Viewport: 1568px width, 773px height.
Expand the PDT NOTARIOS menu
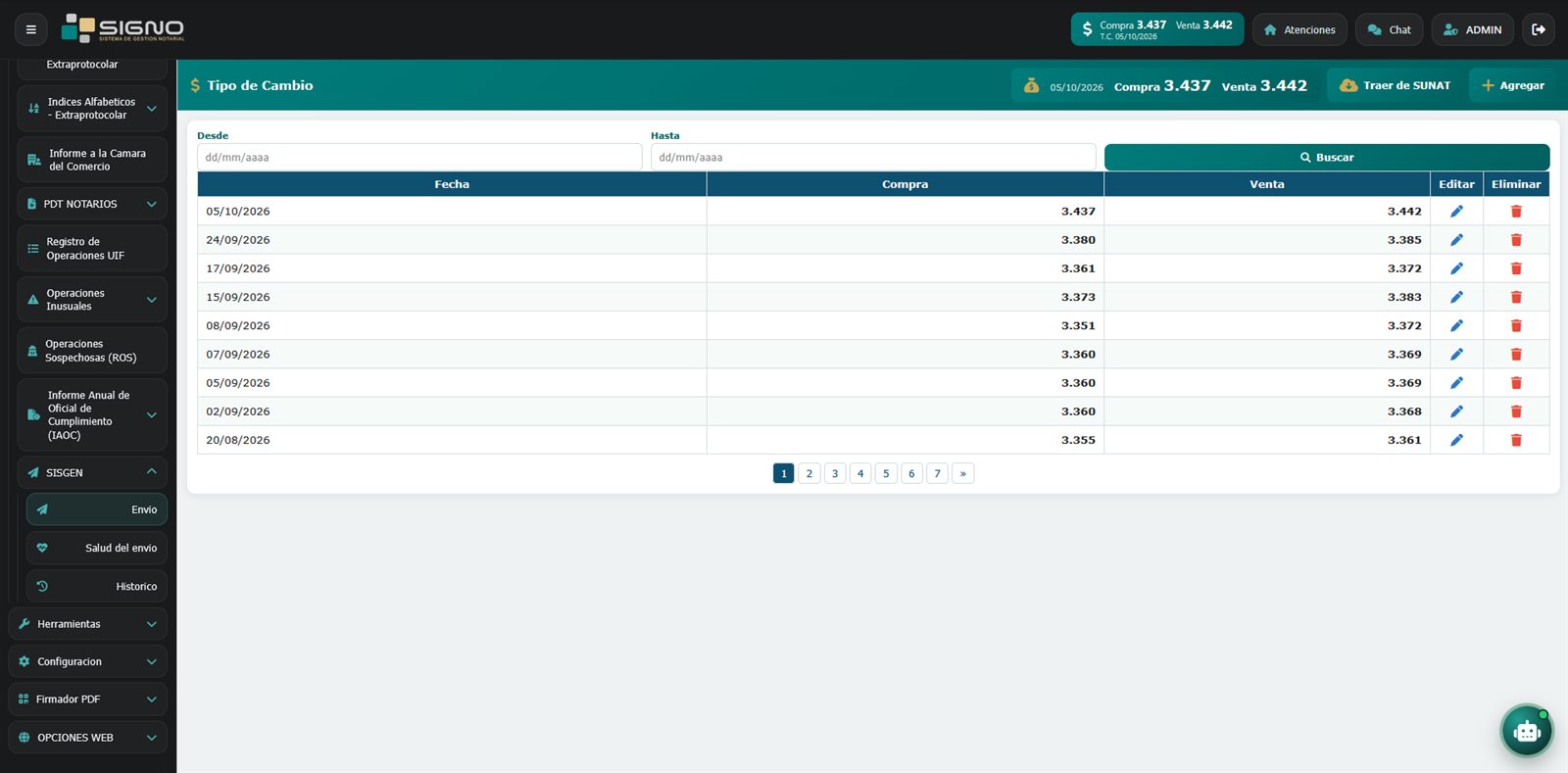click(x=92, y=204)
